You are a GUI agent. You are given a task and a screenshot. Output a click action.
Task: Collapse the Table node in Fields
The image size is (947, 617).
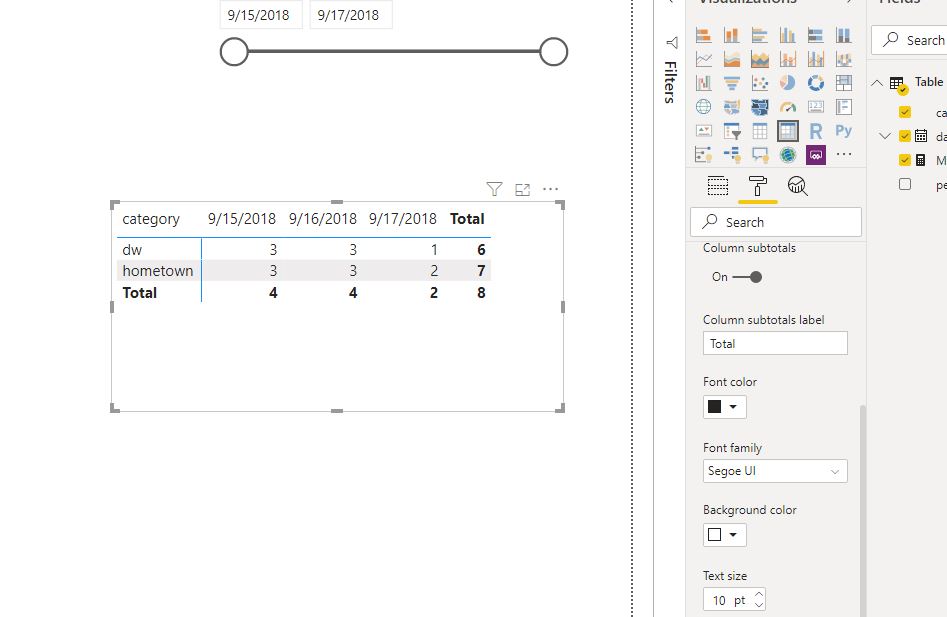[877, 83]
